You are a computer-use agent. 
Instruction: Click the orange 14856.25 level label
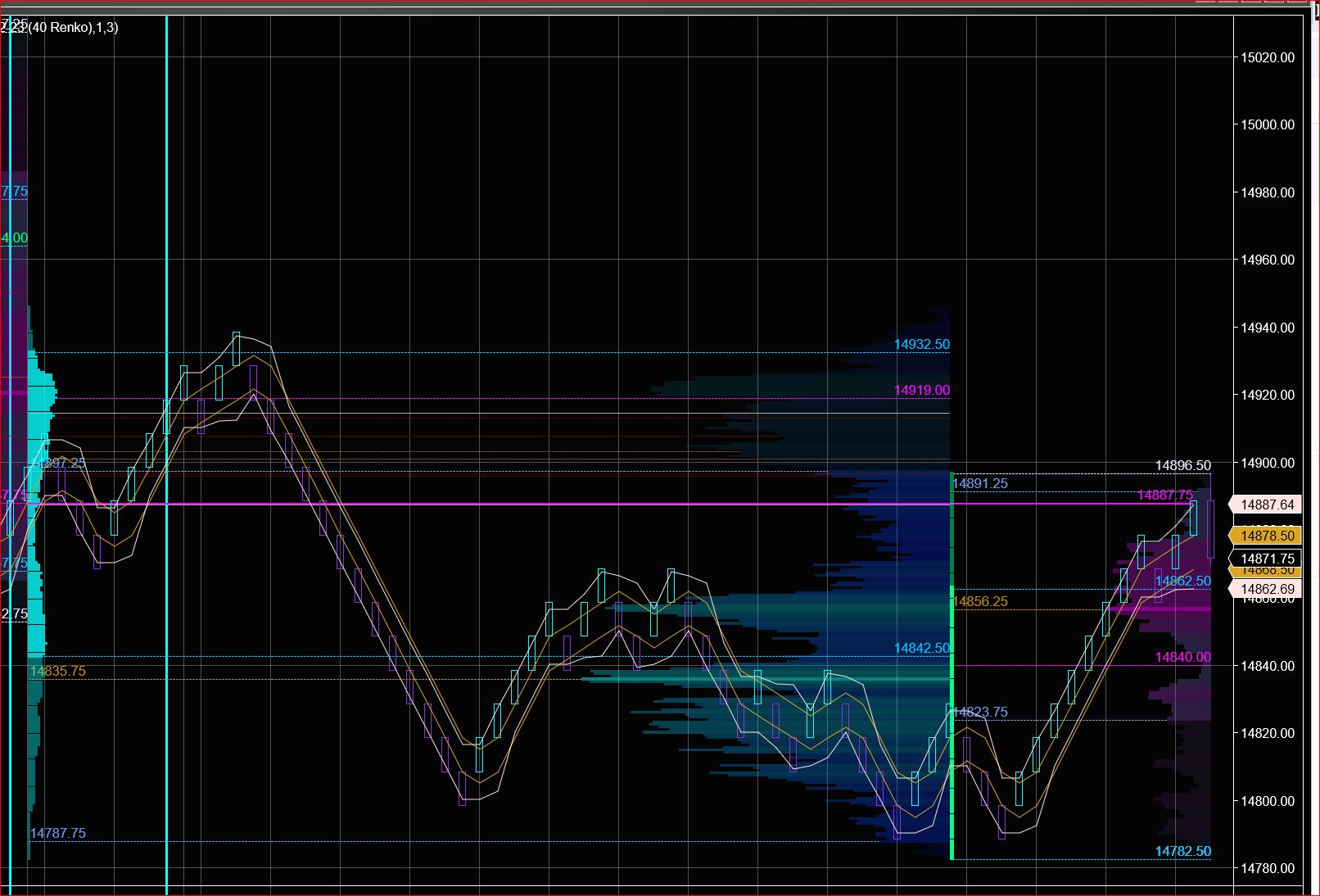click(980, 601)
